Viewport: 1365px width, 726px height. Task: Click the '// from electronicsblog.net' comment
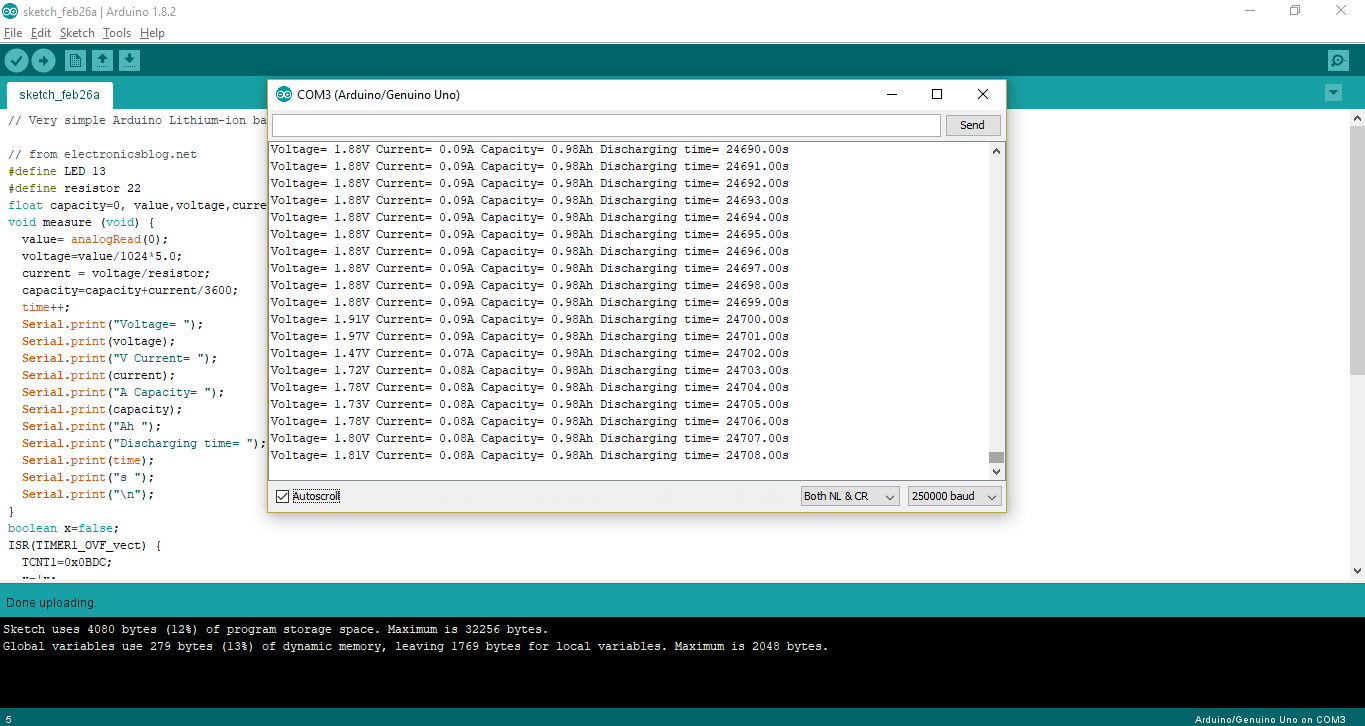[x=102, y=154]
